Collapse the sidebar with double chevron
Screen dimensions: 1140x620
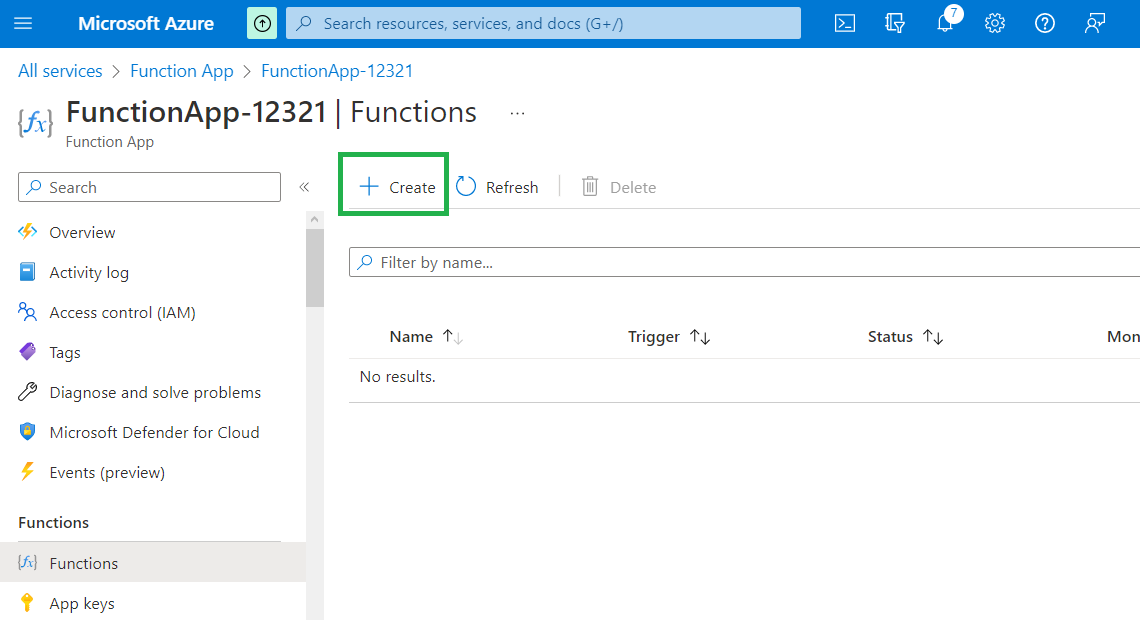click(305, 187)
